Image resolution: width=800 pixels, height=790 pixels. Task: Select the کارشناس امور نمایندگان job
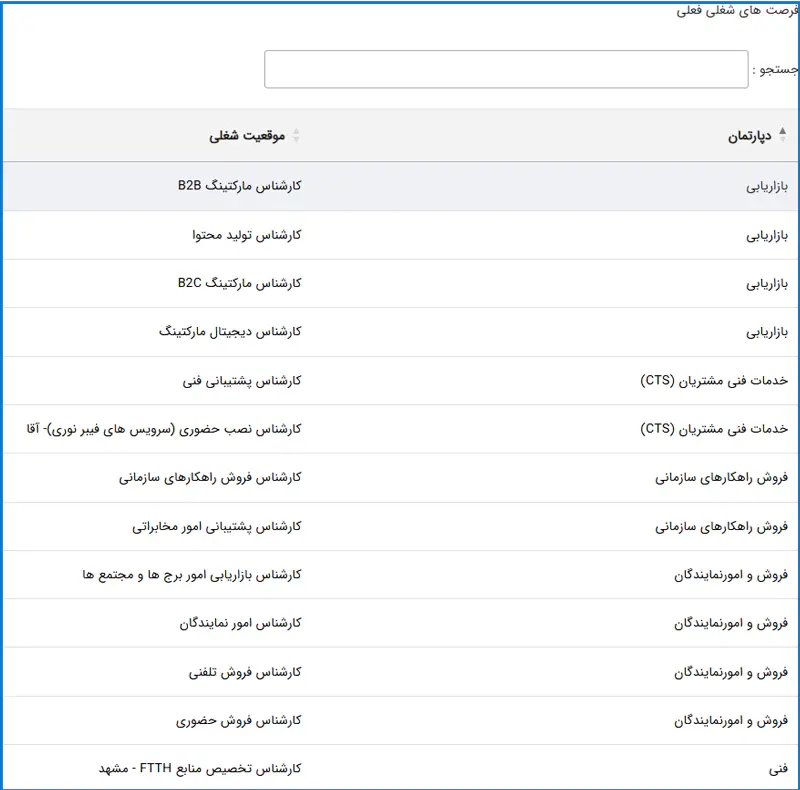coord(240,623)
